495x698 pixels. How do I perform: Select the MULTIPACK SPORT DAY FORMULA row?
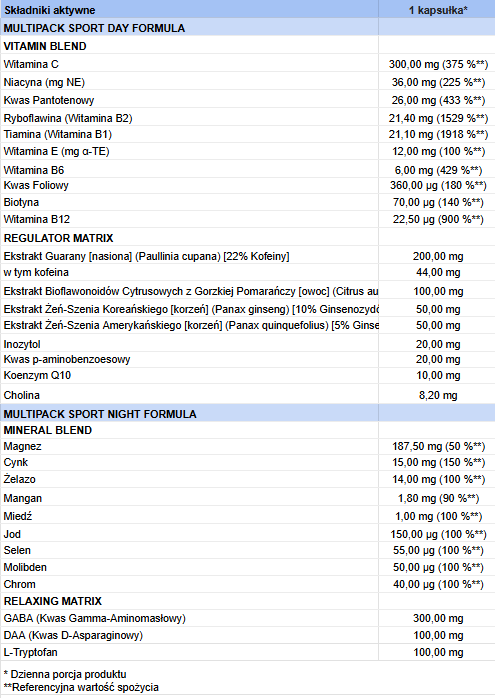click(248, 28)
